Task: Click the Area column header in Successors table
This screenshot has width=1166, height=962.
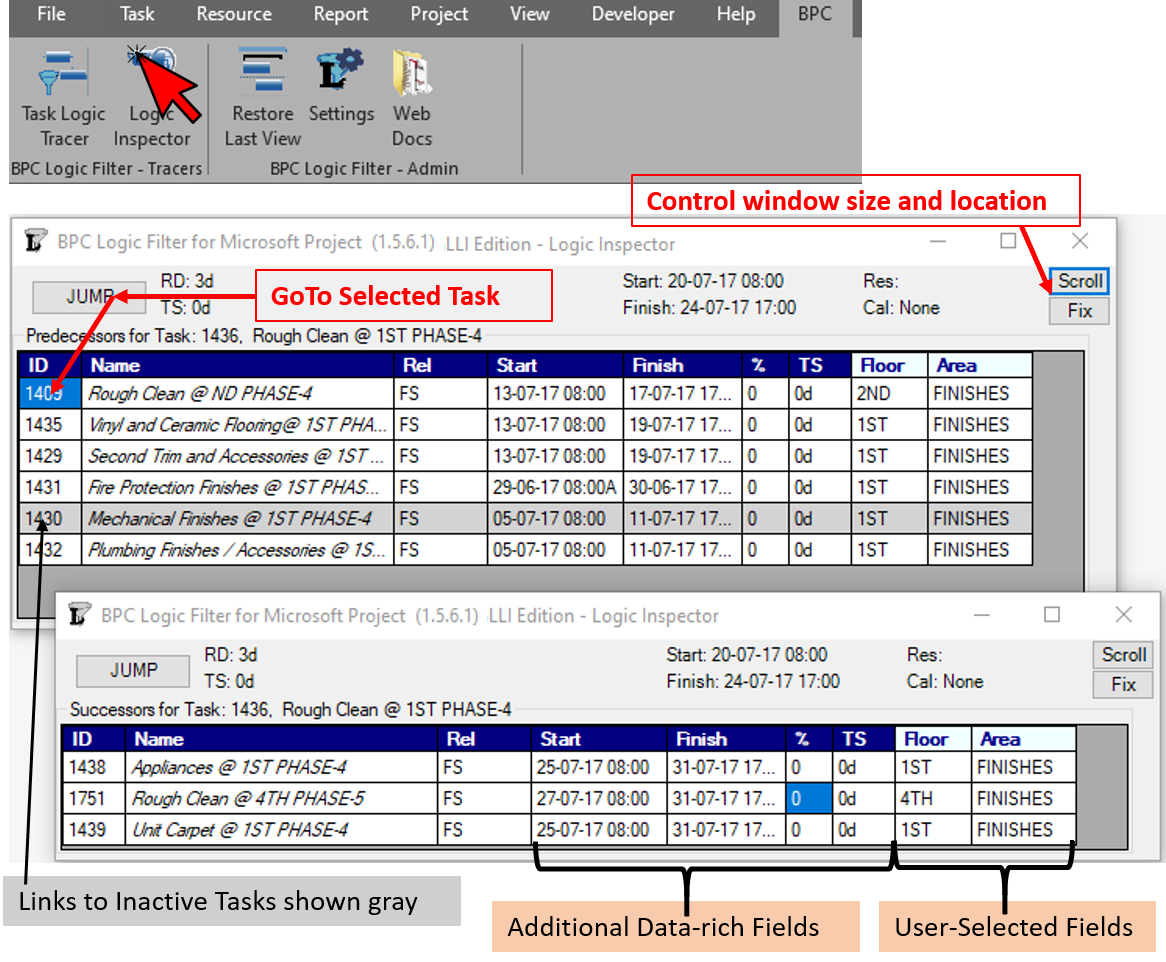Action: (1024, 739)
